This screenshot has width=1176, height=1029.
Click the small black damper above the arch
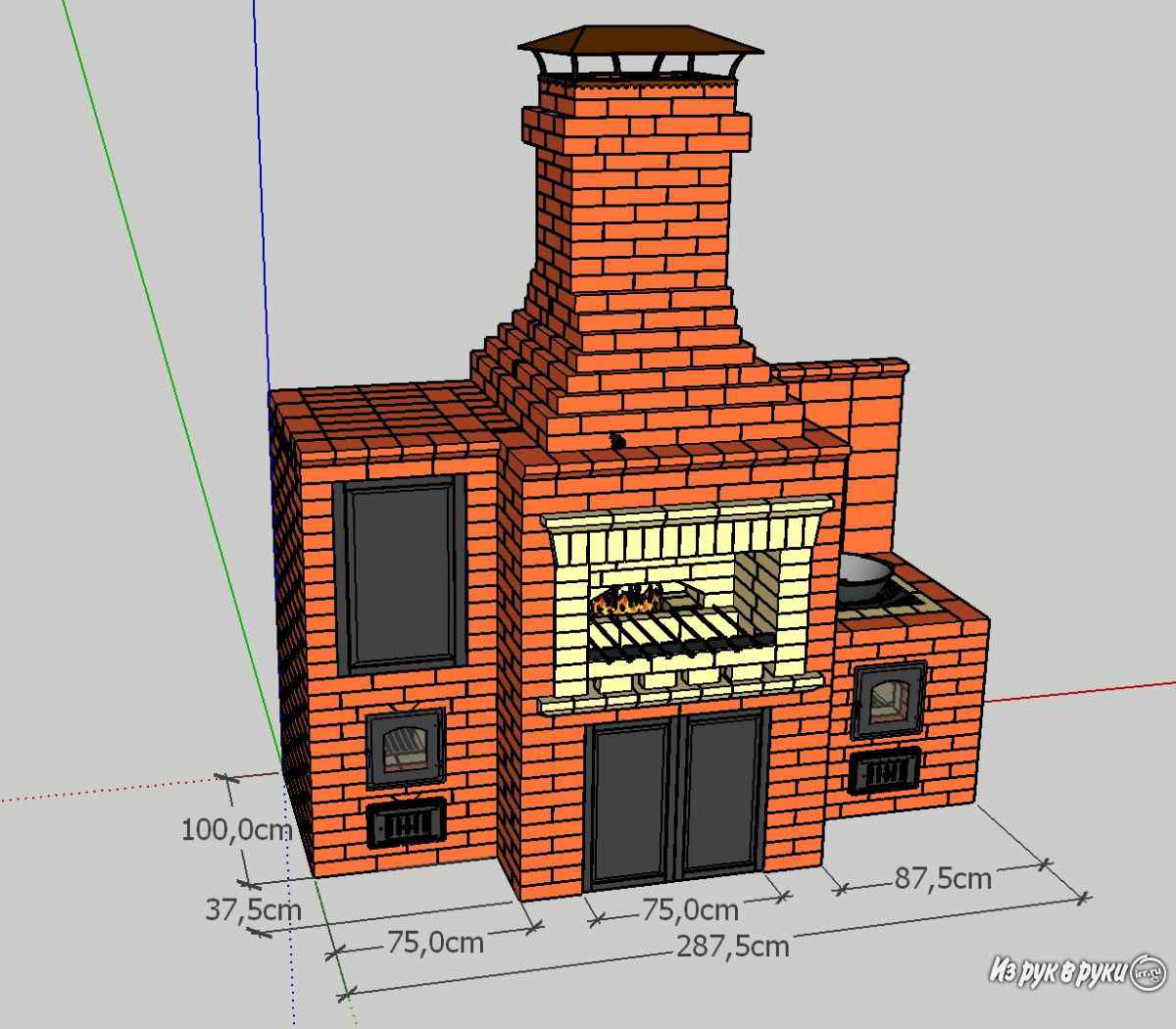pos(617,442)
